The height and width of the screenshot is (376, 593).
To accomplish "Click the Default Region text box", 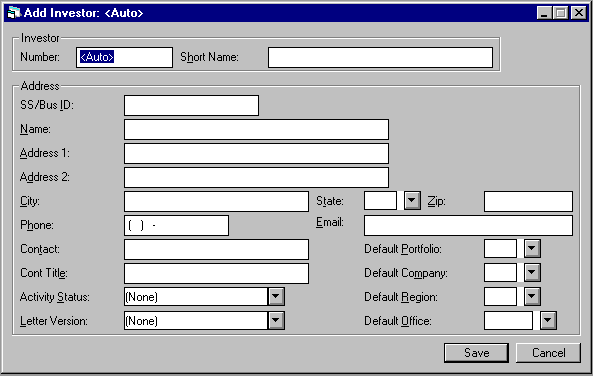I will point(500,297).
